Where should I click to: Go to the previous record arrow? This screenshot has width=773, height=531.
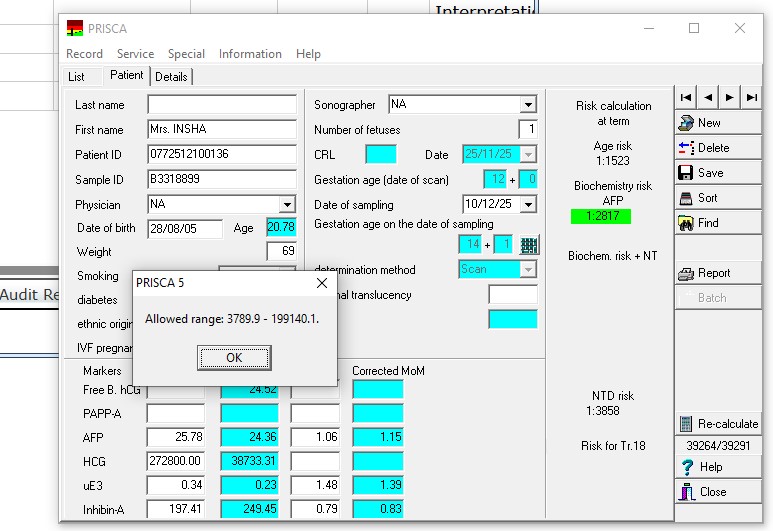tap(708, 97)
